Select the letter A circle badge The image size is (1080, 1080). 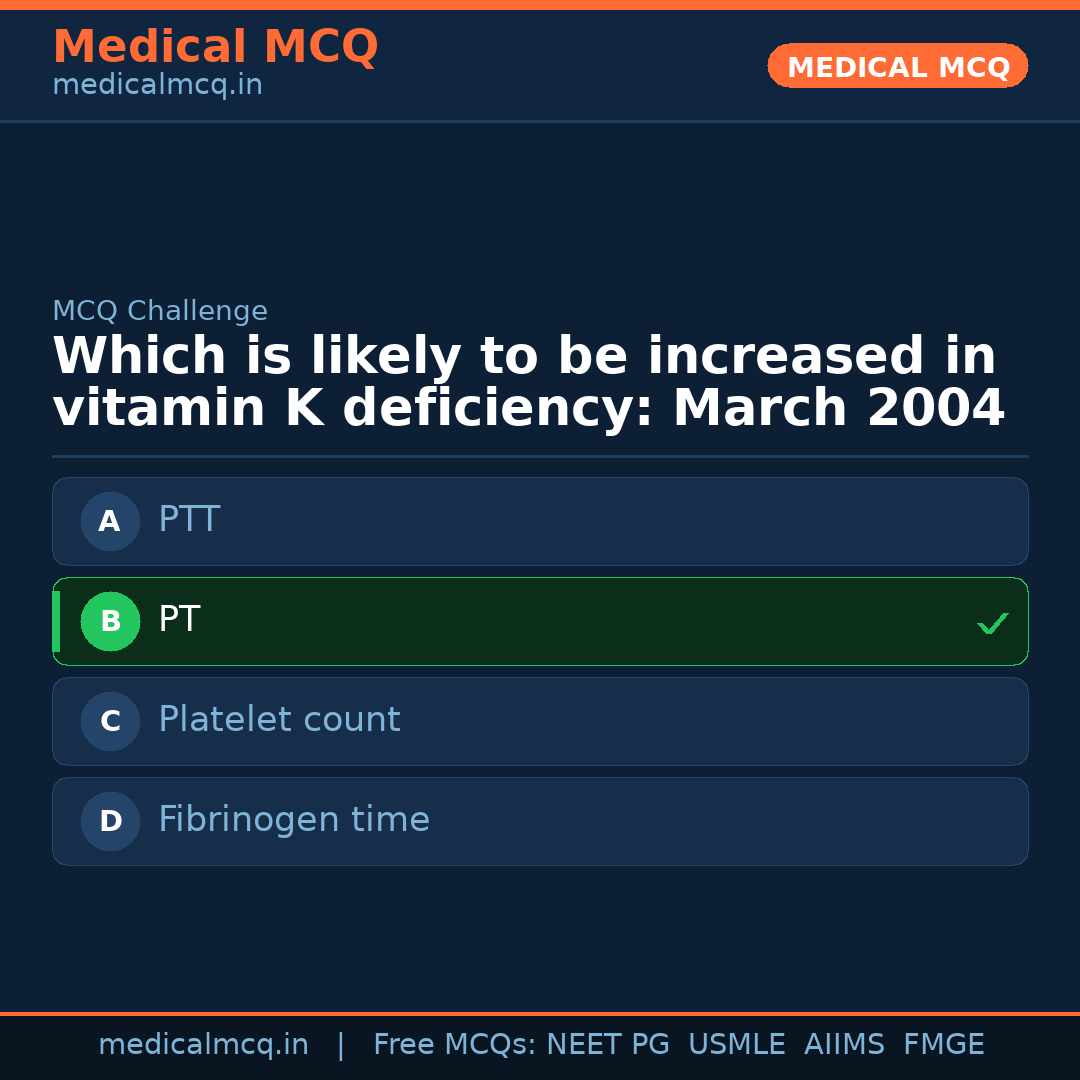110,521
